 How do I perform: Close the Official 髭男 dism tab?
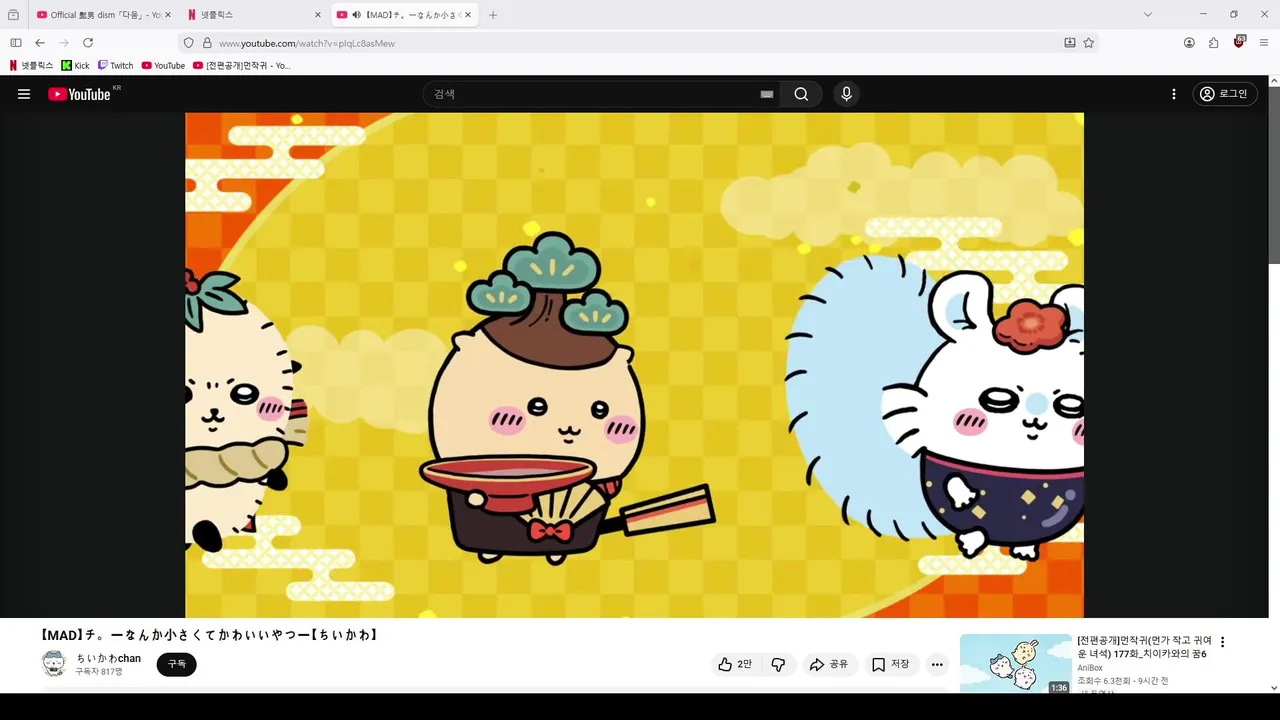click(167, 15)
